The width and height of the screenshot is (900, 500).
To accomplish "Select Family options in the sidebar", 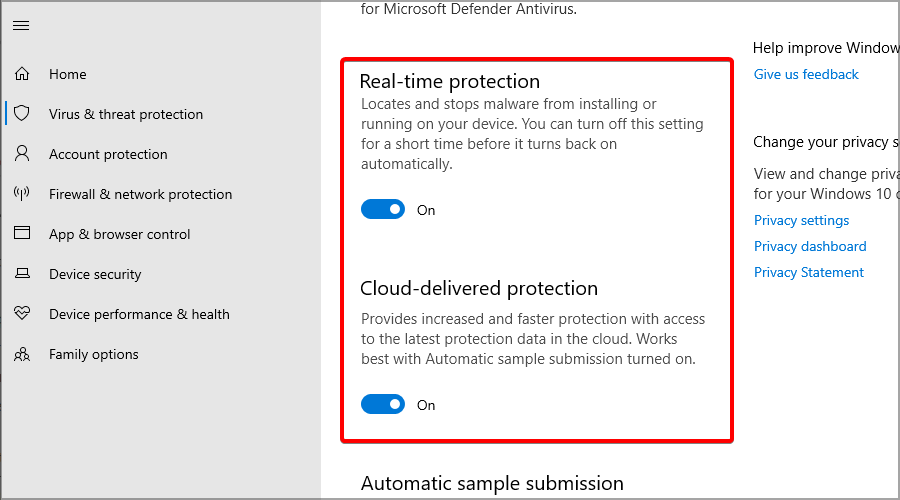I will pyautogui.click(x=94, y=355).
